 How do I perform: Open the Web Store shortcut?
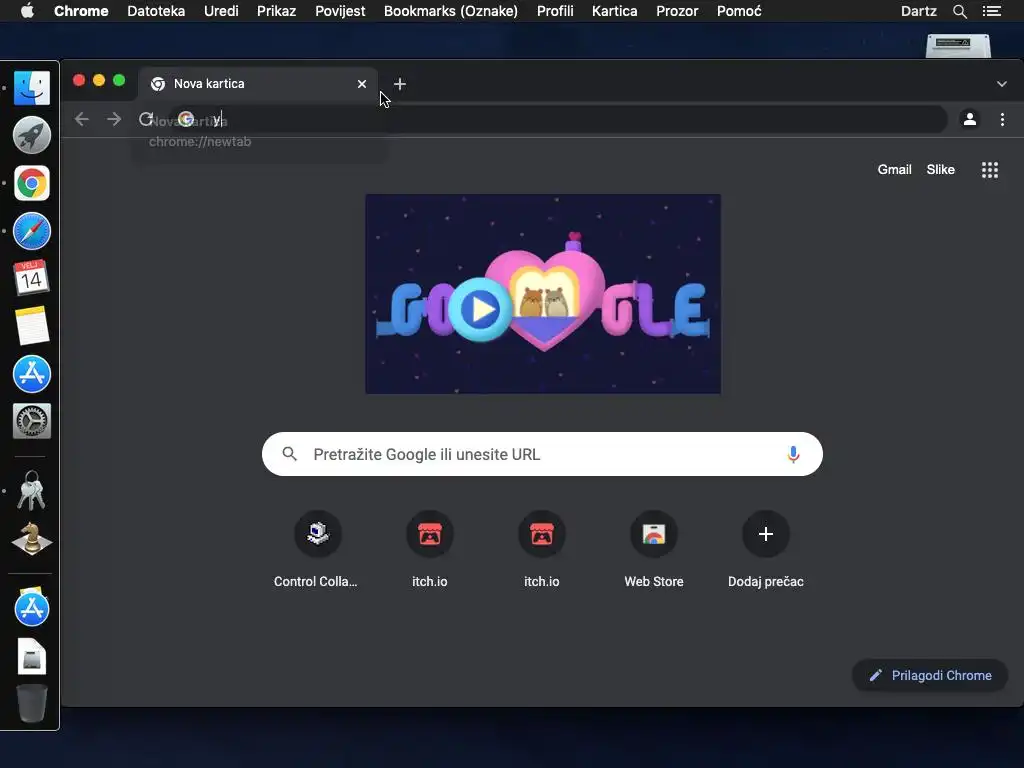click(x=654, y=550)
